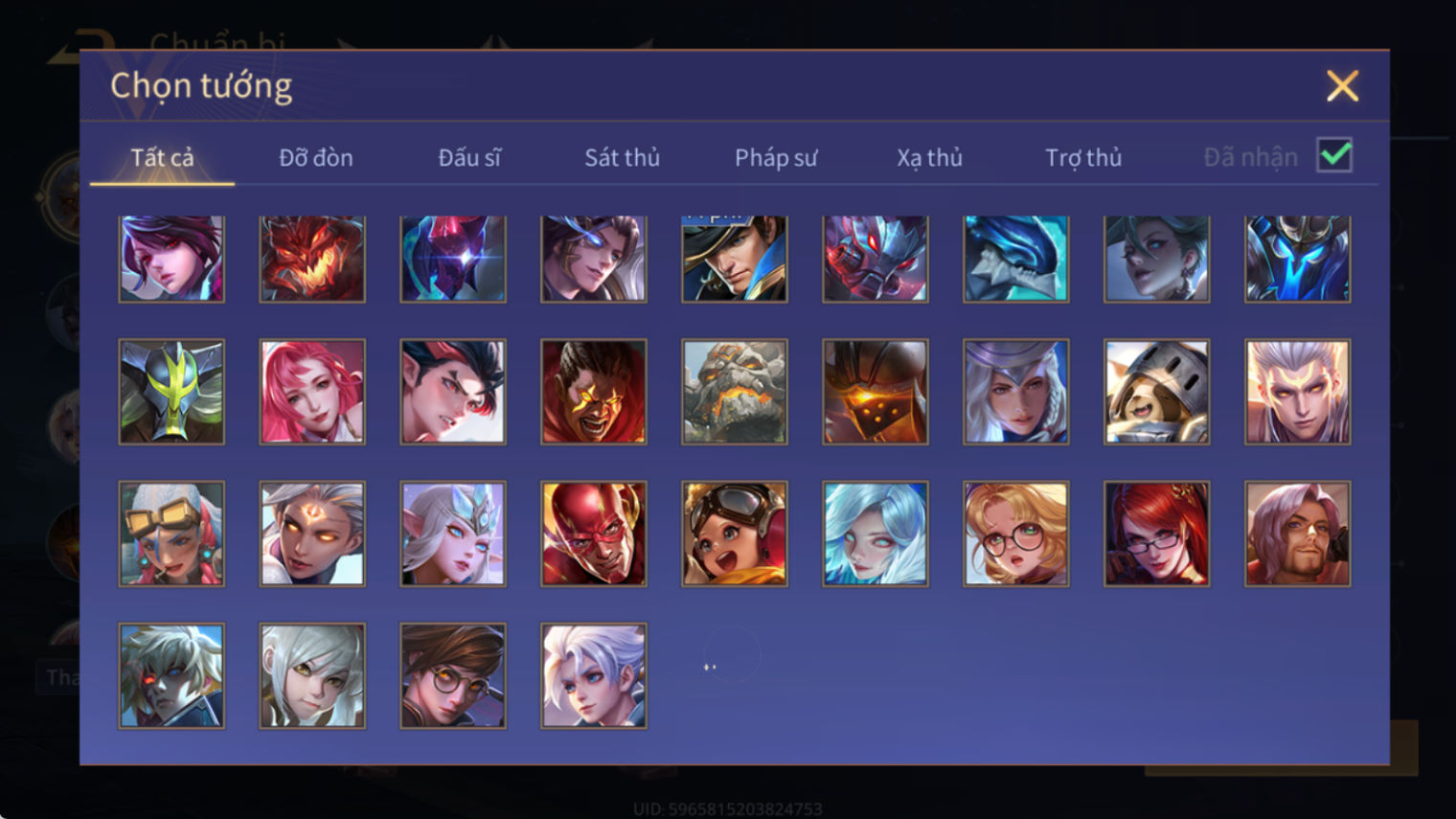Close the Chọn tướng dialog
Screen dimensions: 1456x819
pos(1342,86)
